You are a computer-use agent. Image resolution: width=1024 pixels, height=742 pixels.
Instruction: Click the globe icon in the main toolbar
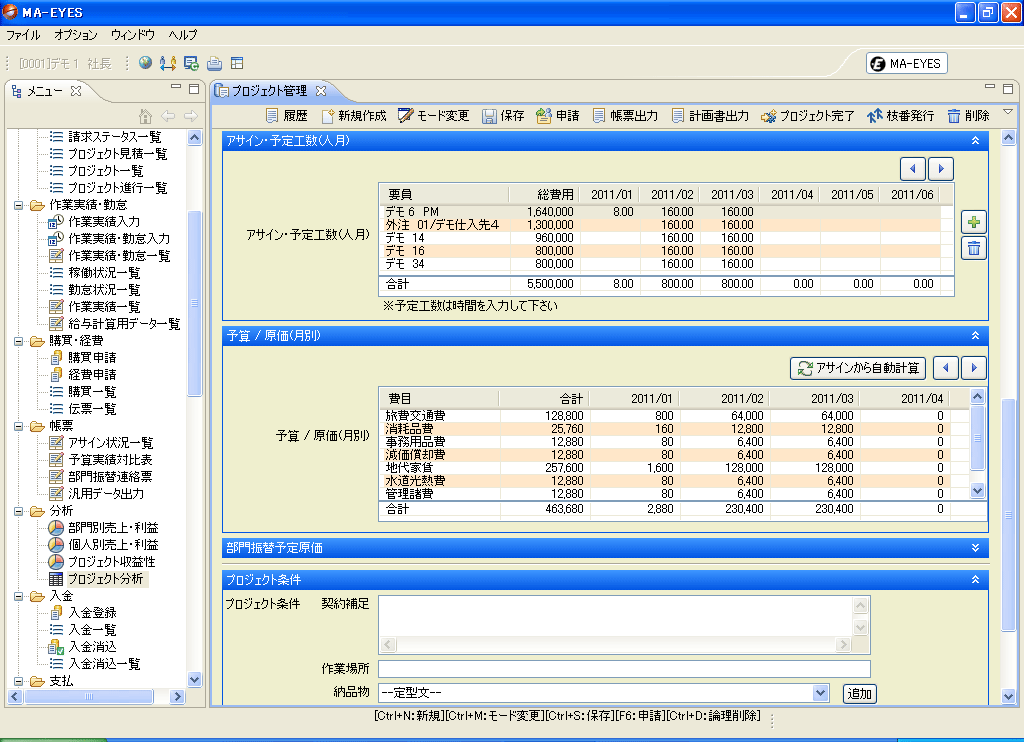[145, 63]
